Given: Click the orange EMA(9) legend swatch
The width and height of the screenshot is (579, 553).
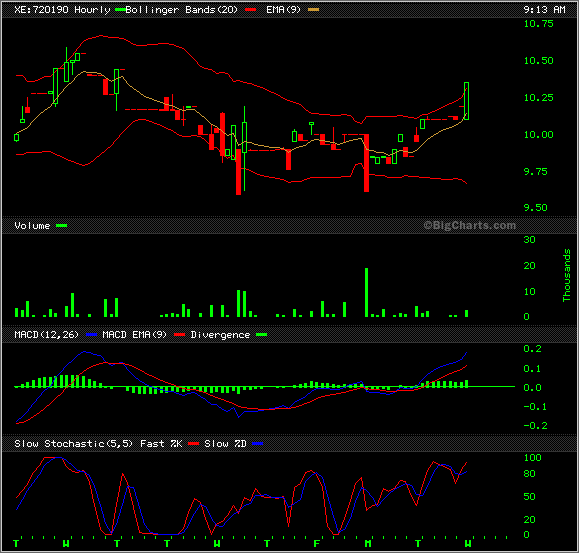Looking at the screenshot, I should [314, 10].
